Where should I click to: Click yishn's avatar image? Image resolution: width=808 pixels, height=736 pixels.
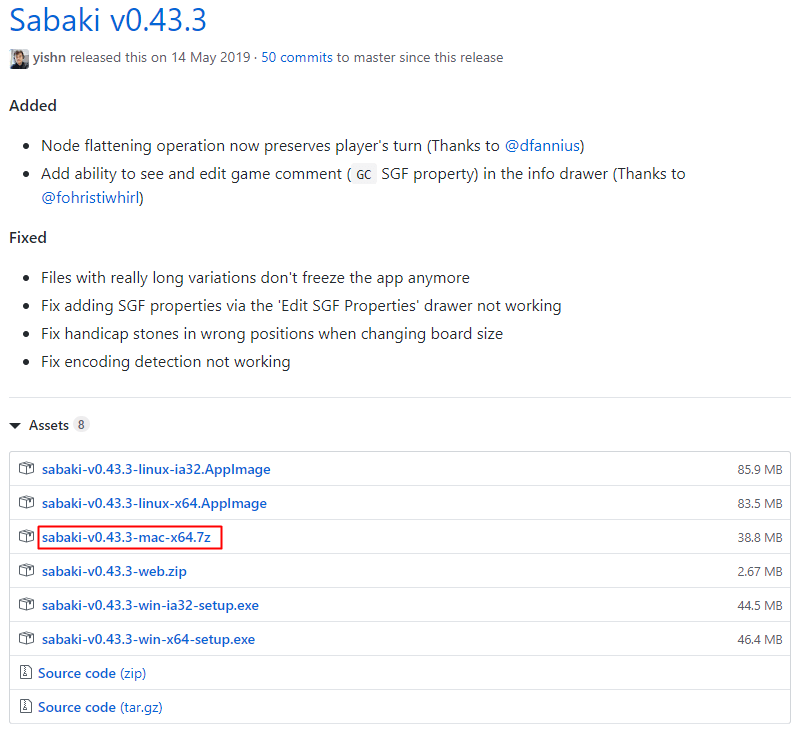click(19, 59)
